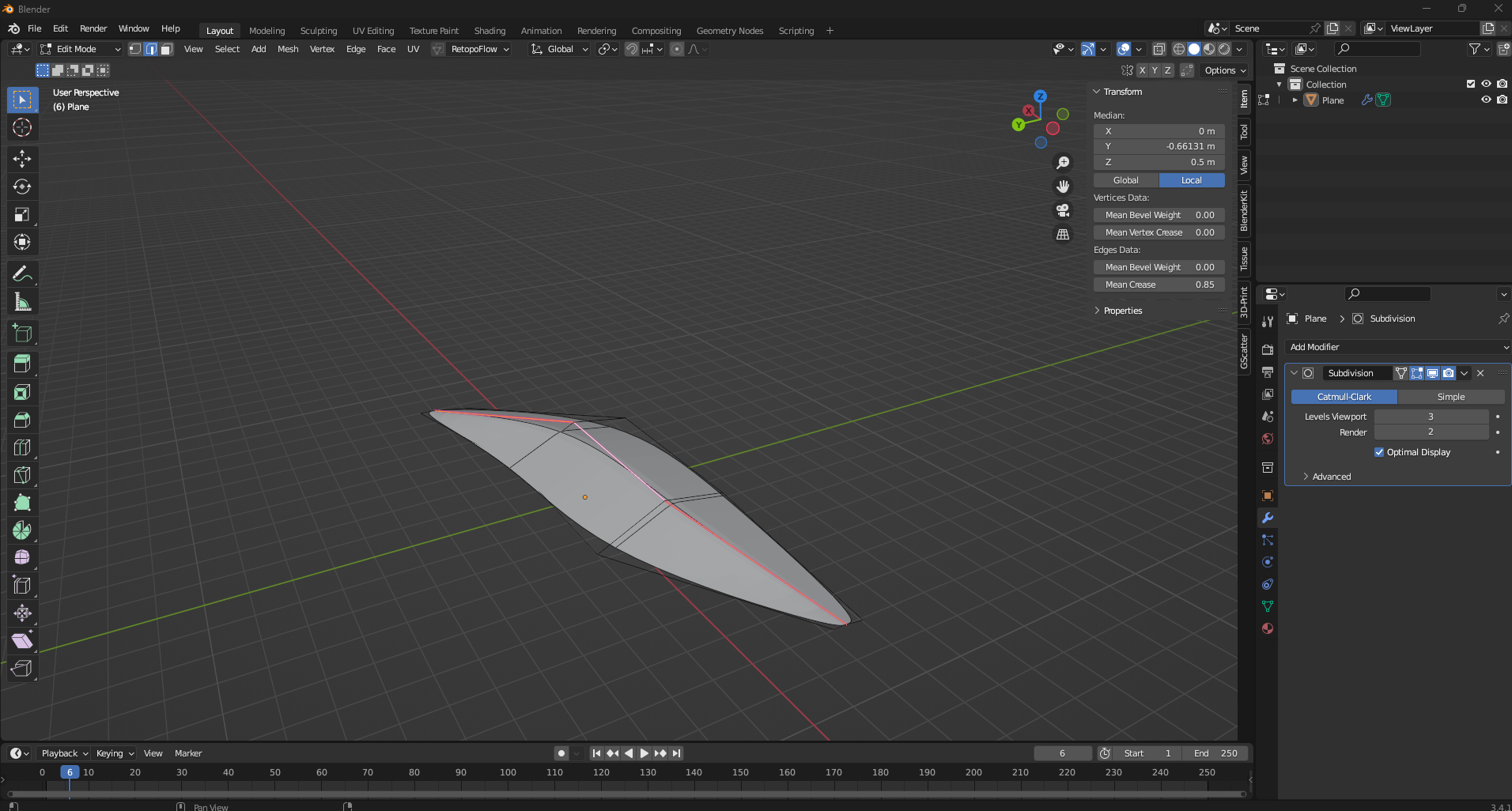Select Simple subdivision type
1512x811 pixels.
coord(1451,397)
